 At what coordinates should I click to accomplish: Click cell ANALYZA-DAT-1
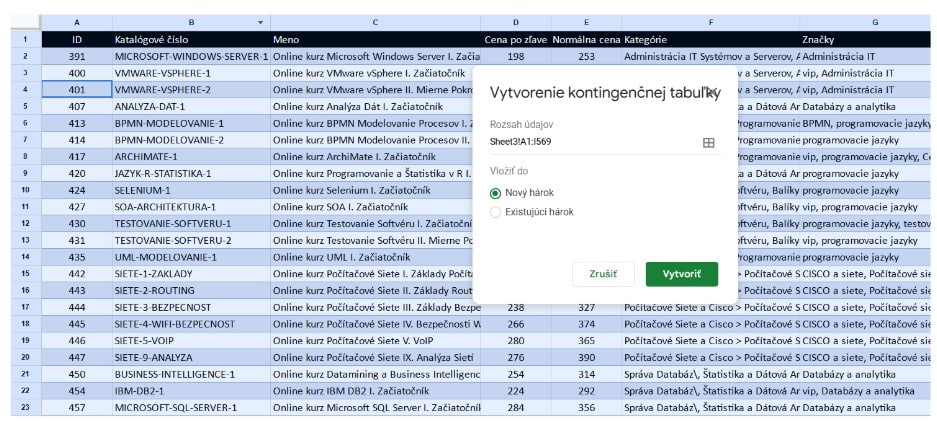click(x=191, y=106)
